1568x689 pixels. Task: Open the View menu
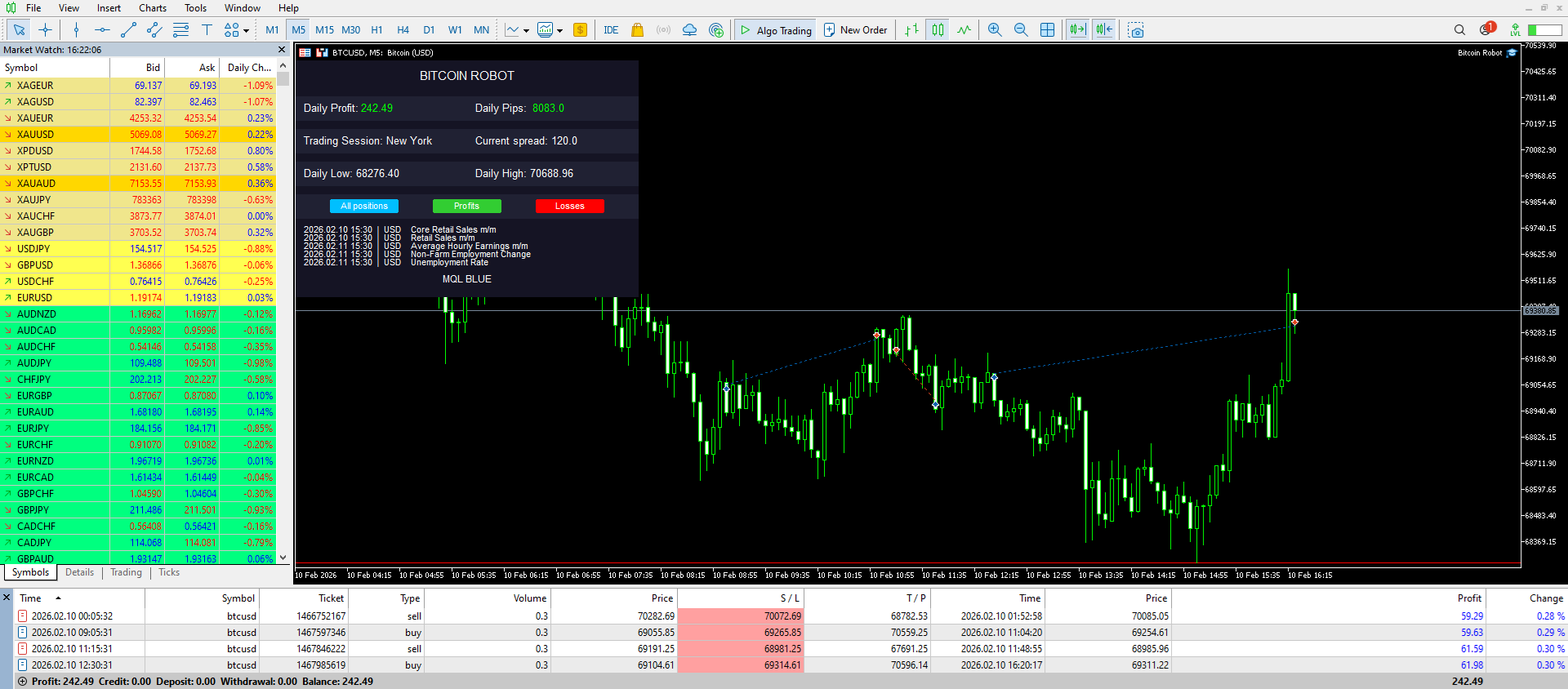69,8
